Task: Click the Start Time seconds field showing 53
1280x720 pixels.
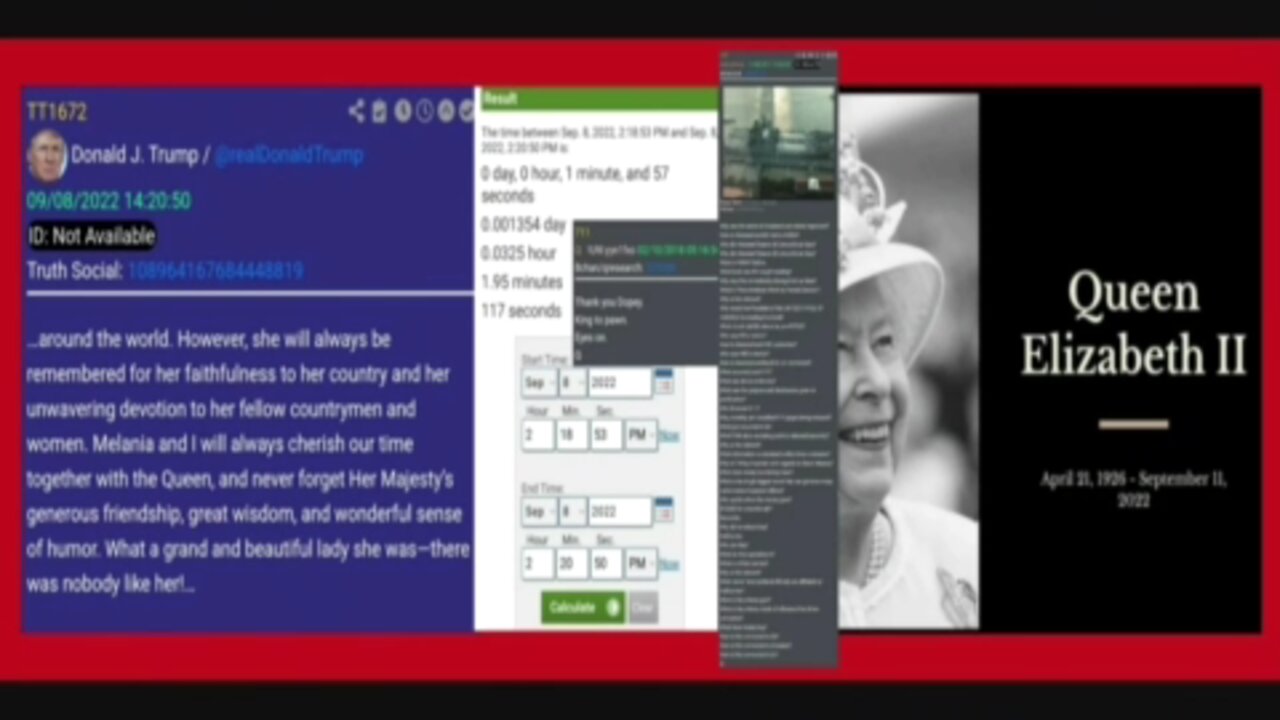Action: coord(606,434)
